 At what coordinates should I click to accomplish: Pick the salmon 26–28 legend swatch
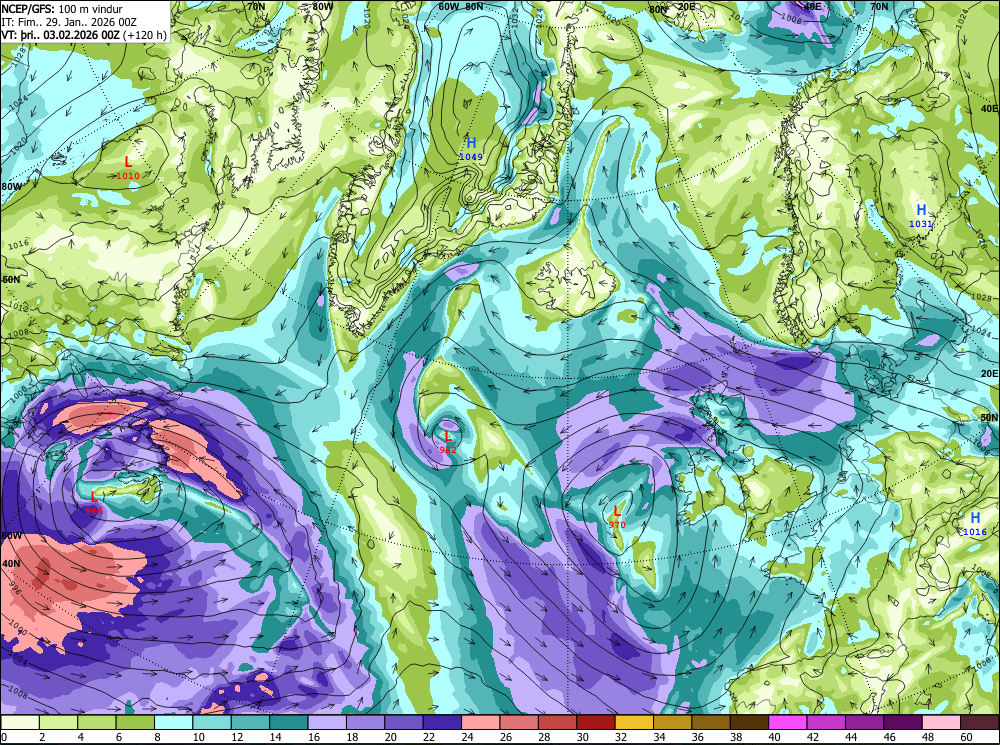click(519, 722)
